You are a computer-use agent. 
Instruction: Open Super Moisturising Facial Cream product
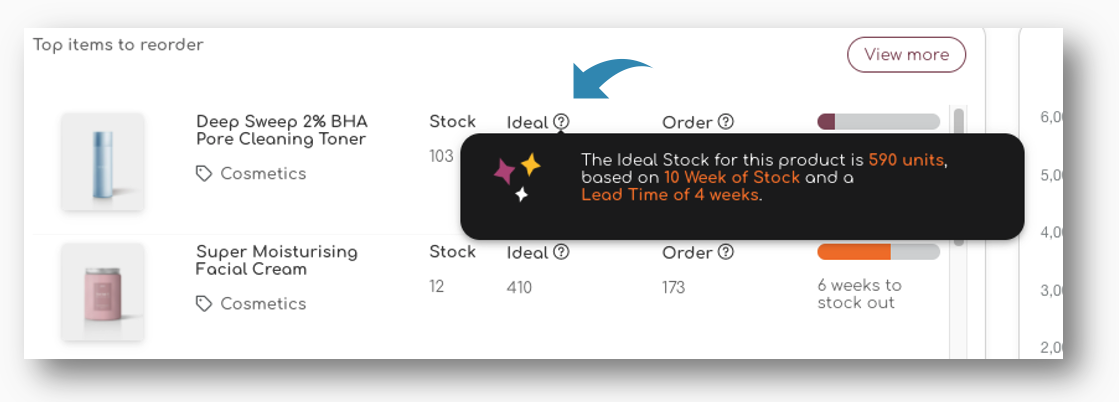click(276, 260)
